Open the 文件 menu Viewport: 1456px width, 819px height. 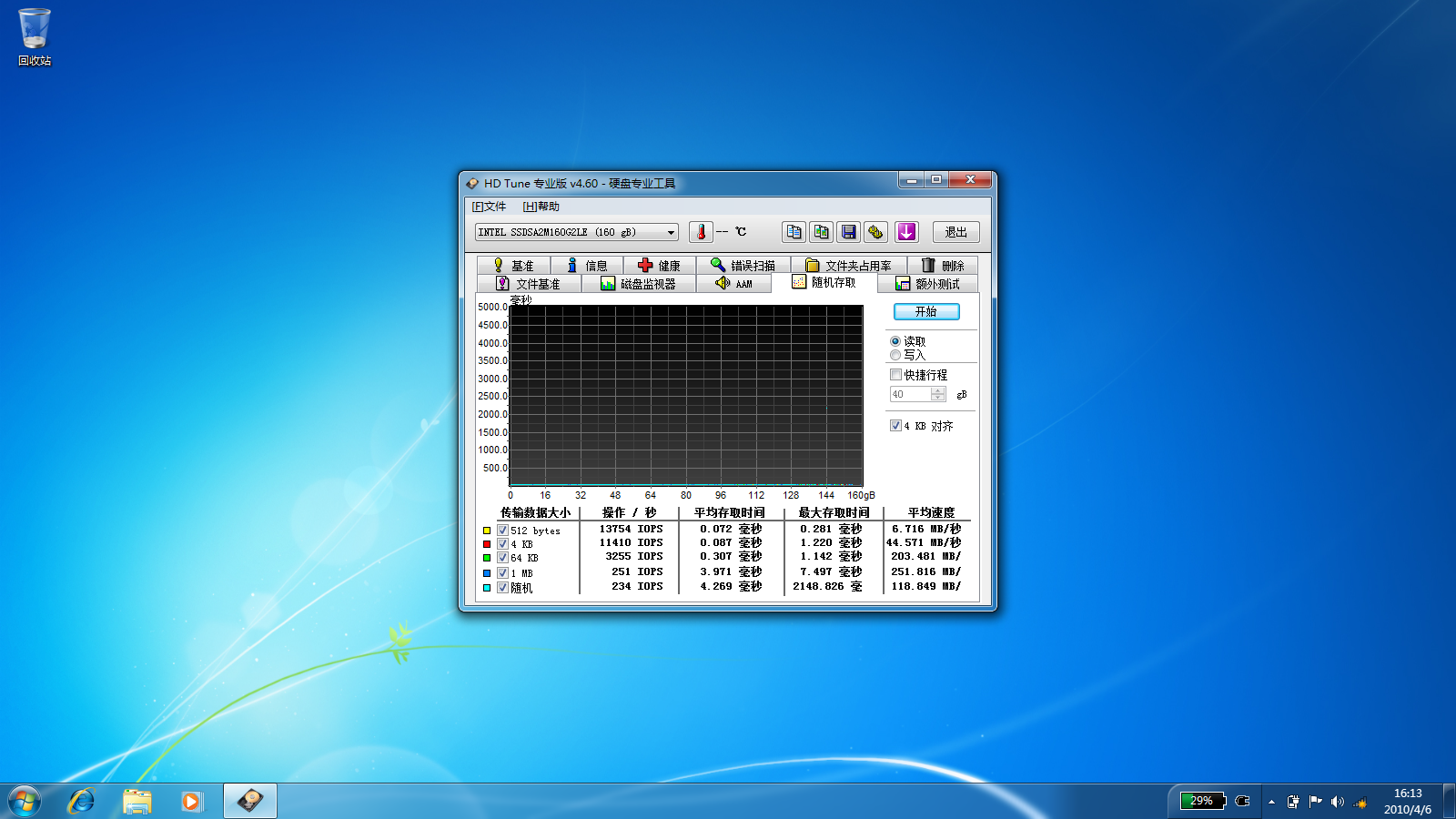coord(490,207)
